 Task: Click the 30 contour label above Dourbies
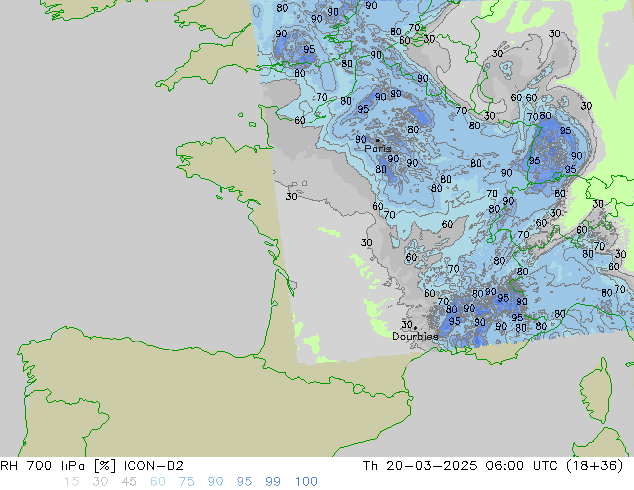pyautogui.click(x=406, y=324)
